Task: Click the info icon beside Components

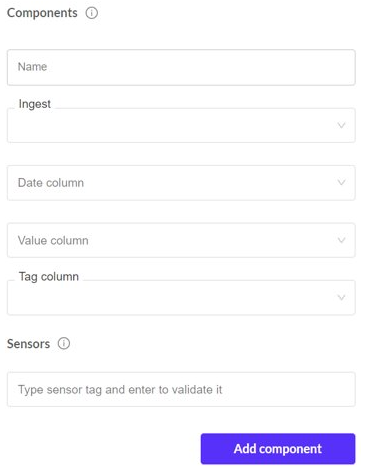Action: (x=92, y=13)
